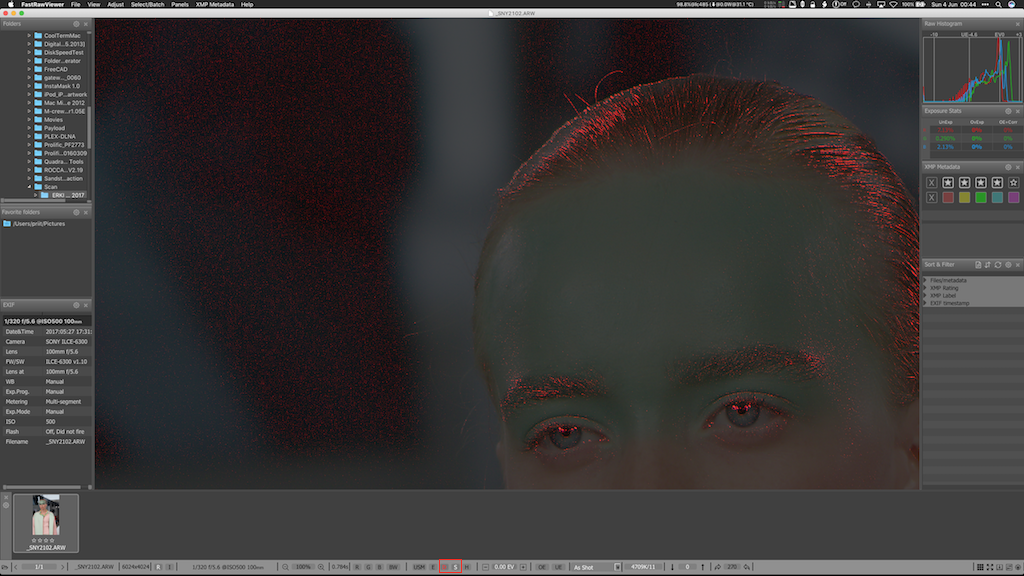
Task: Rotate image clockwise using rotate arrow icon
Action: point(718,567)
